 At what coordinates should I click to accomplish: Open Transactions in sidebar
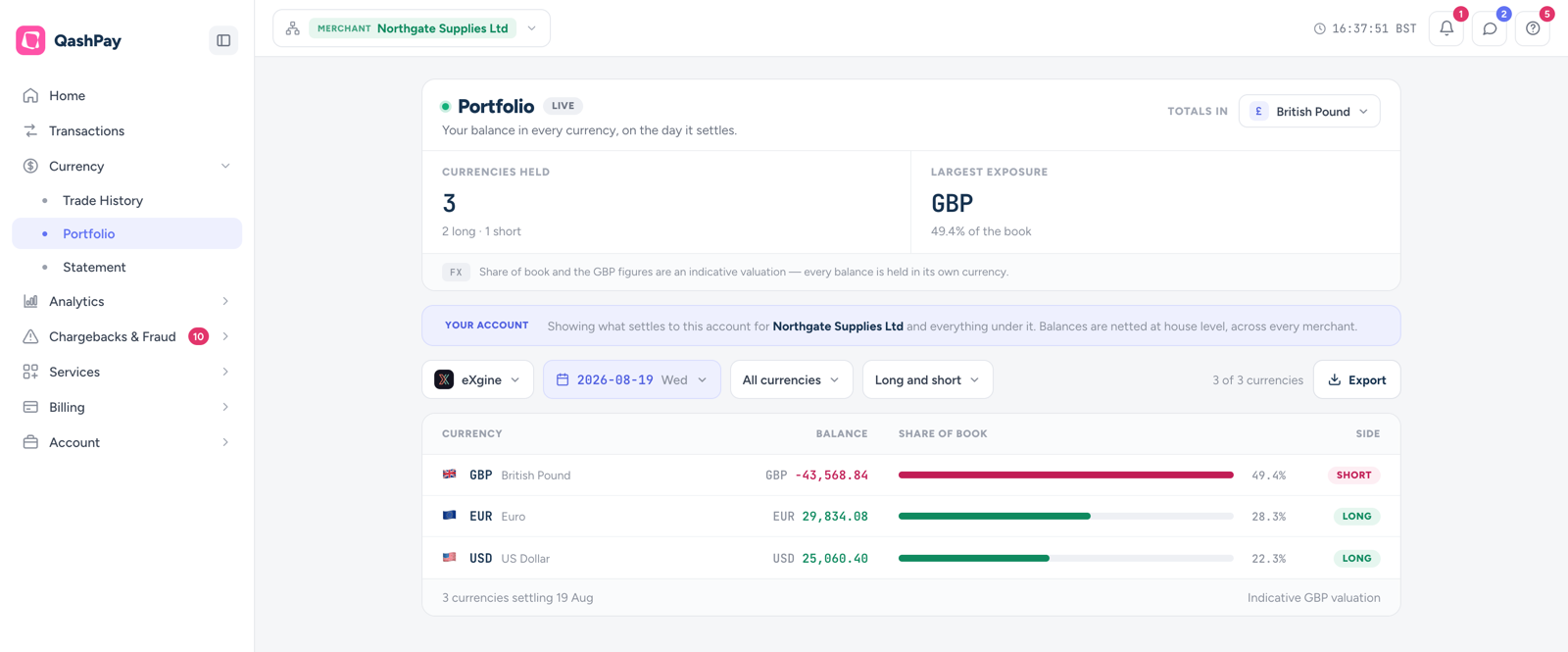[x=126, y=130]
